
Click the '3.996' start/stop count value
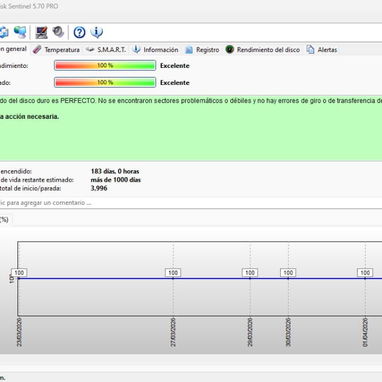(99, 188)
